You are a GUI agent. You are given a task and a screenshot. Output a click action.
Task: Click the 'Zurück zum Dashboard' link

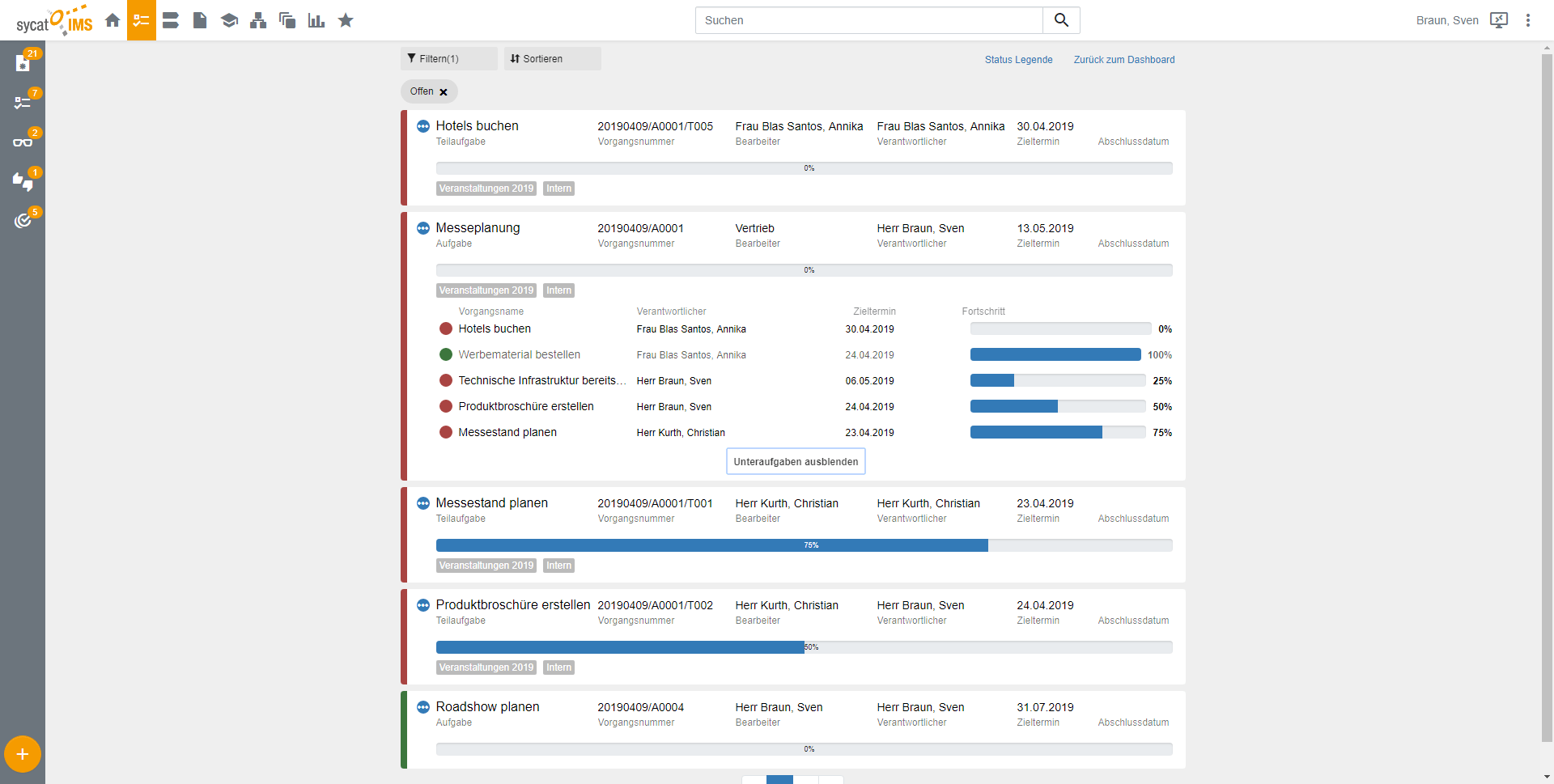[1123, 60]
